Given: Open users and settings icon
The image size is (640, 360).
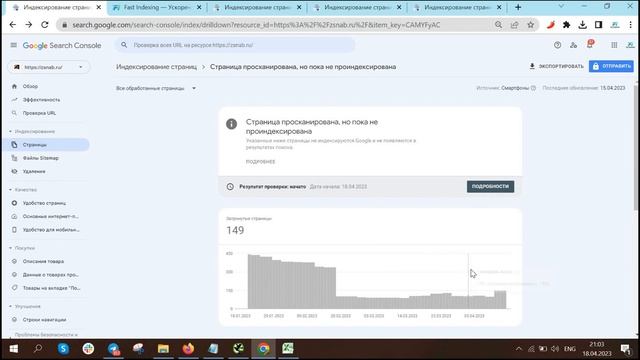Looking at the screenshot, I should [x=573, y=45].
